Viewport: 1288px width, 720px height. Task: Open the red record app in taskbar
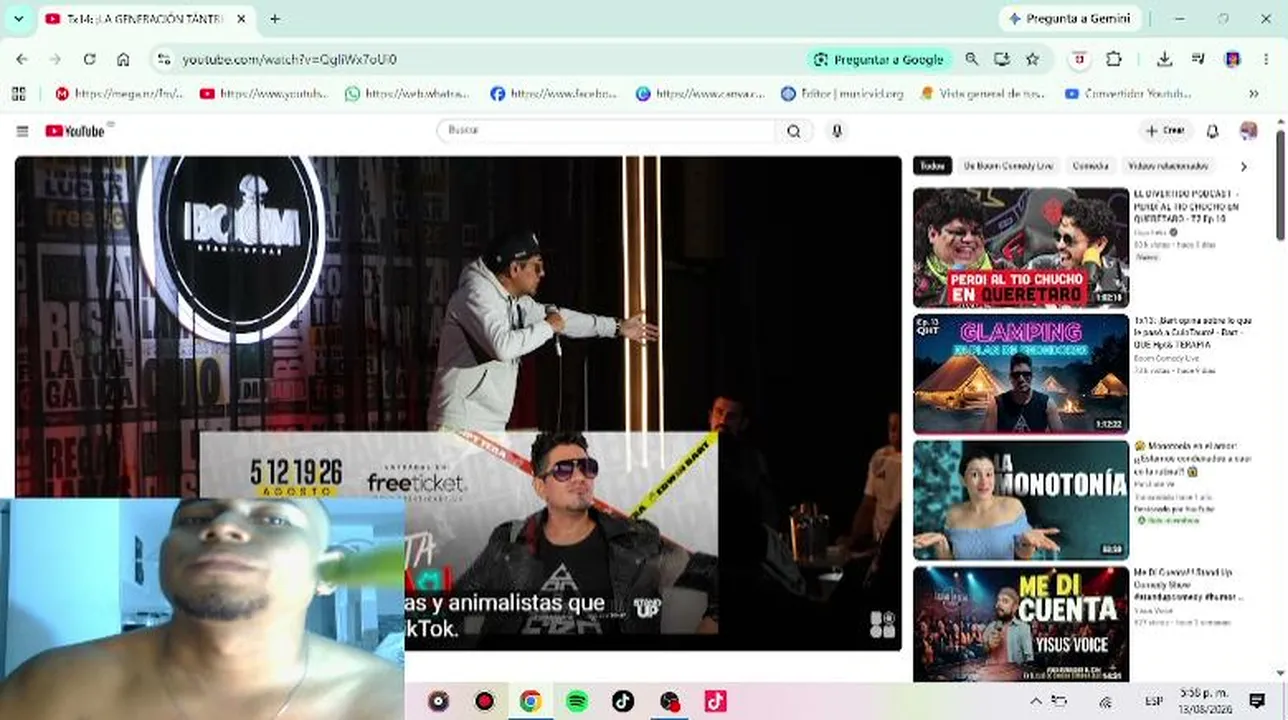(x=485, y=701)
